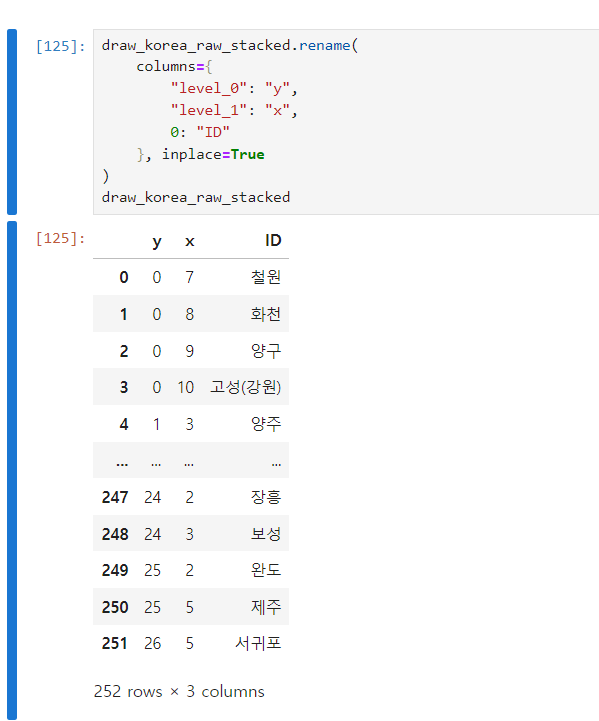Select the cell containing 제주

click(266, 607)
